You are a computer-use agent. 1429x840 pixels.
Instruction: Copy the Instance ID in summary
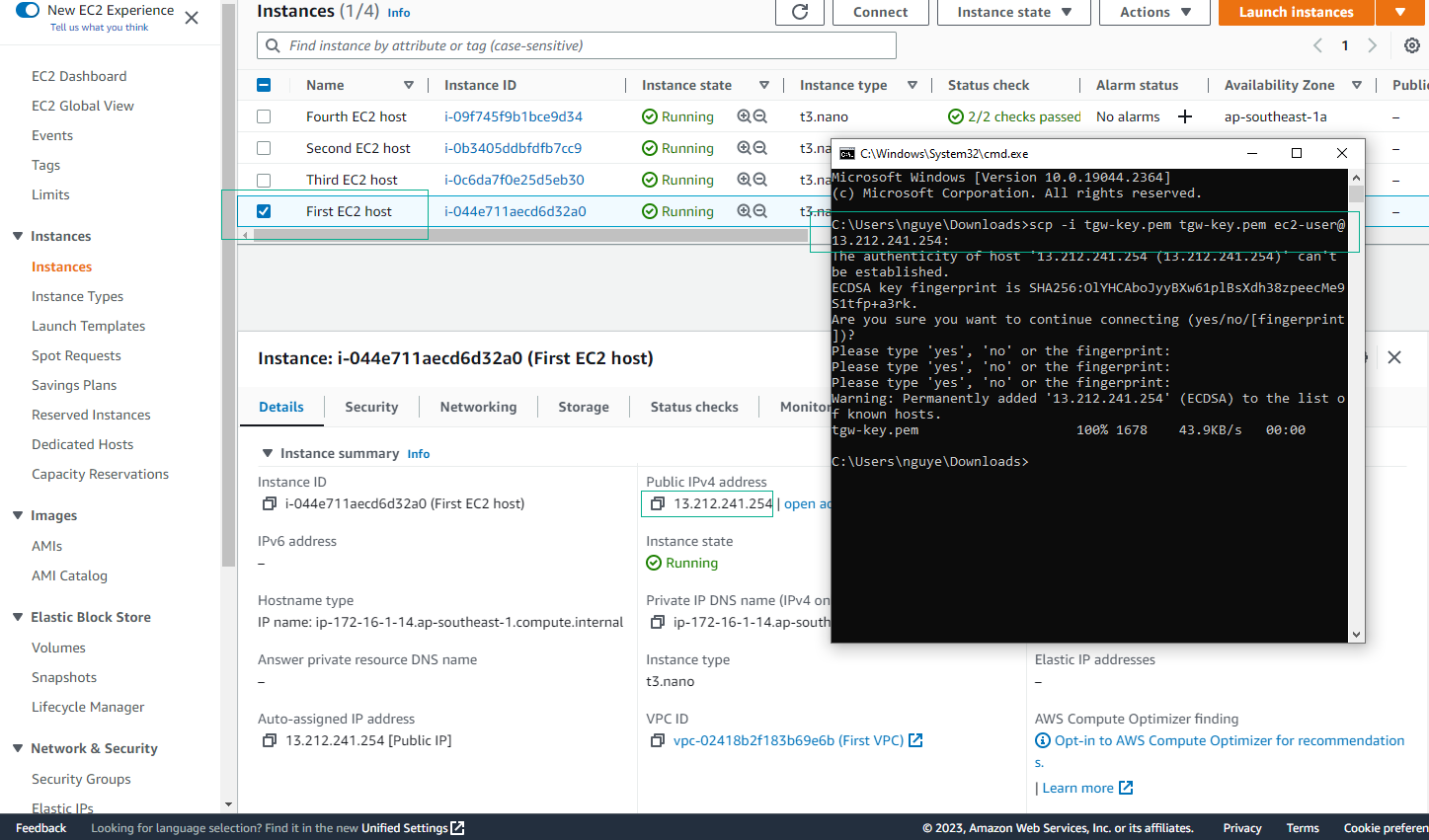[269, 503]
